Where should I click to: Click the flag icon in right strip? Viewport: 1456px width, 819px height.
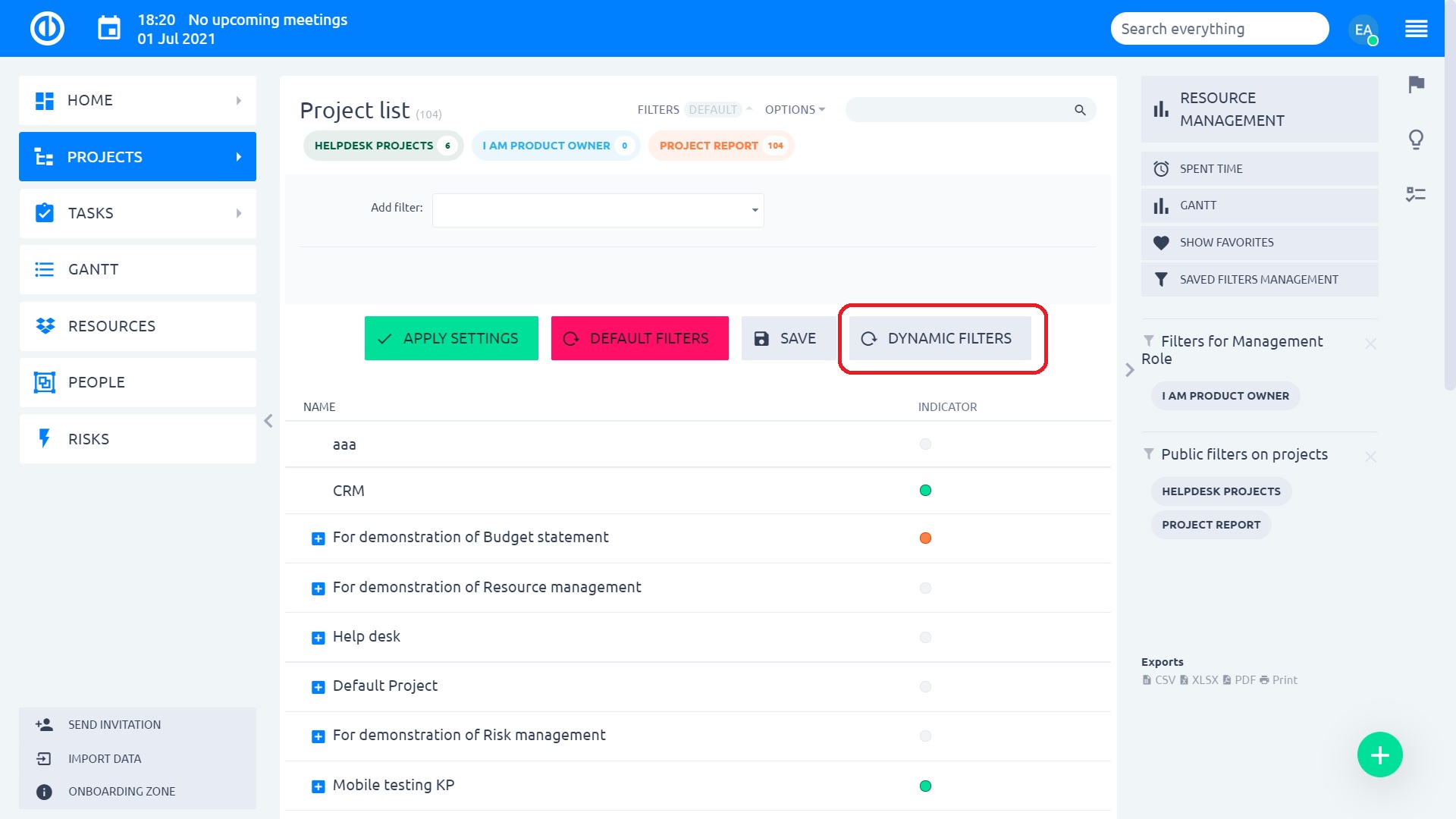[1416, 84]
